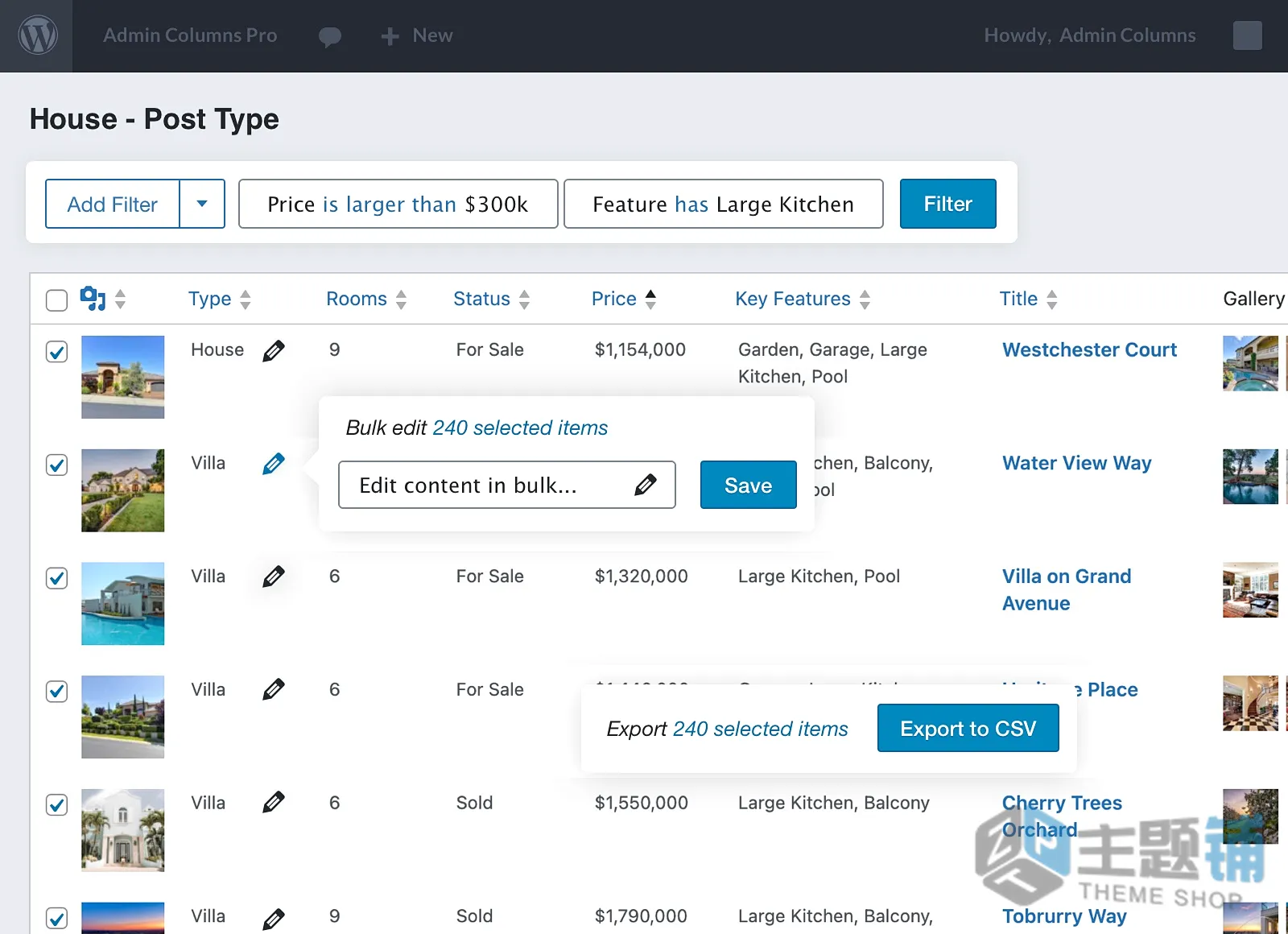Open Admin Columns Pro menu item
This screenshot has height=934, width=1288.
pyautogui.click(x=190, y=35)
